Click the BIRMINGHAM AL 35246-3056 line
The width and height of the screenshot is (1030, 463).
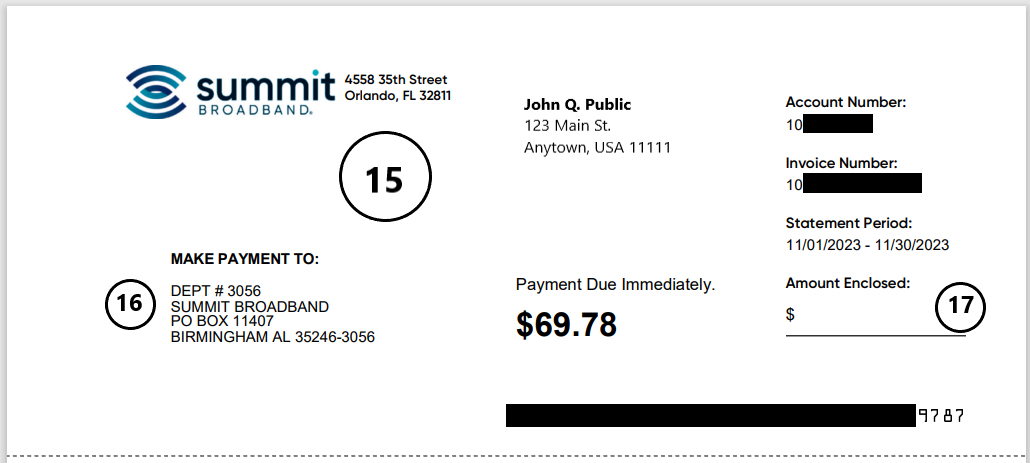point(273,337)
